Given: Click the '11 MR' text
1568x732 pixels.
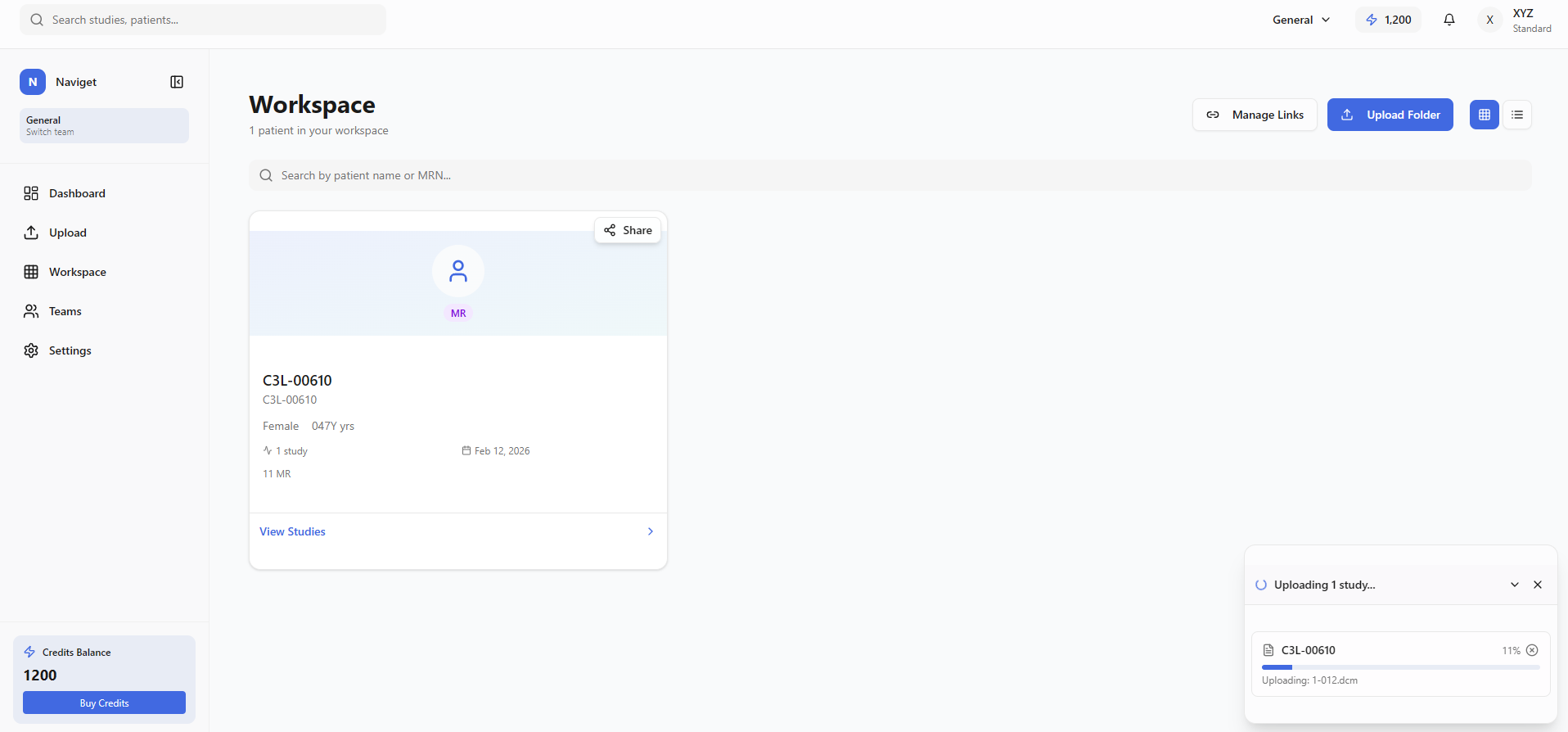Looking at the screenshot, I should pyautogui.click(x=277, y=474).
